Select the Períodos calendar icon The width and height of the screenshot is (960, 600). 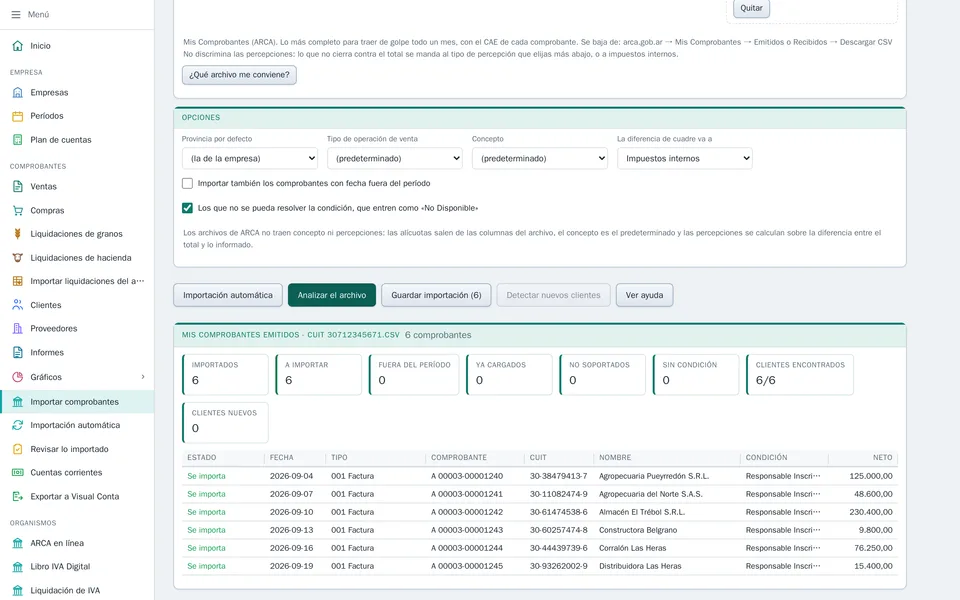click(18, 116)
